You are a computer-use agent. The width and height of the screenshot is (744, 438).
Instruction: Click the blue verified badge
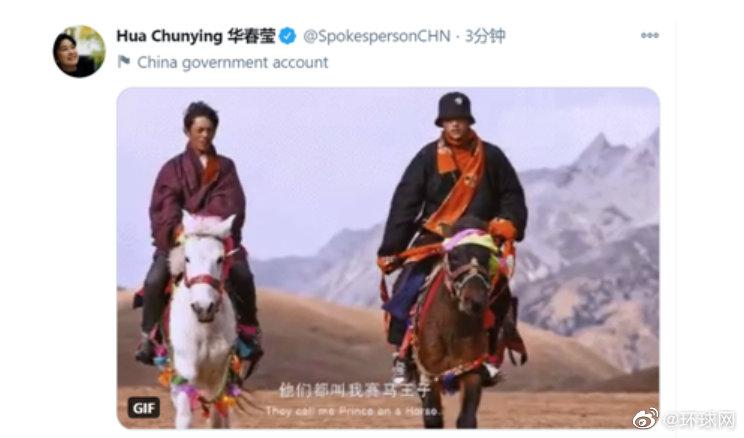(288, 36)
